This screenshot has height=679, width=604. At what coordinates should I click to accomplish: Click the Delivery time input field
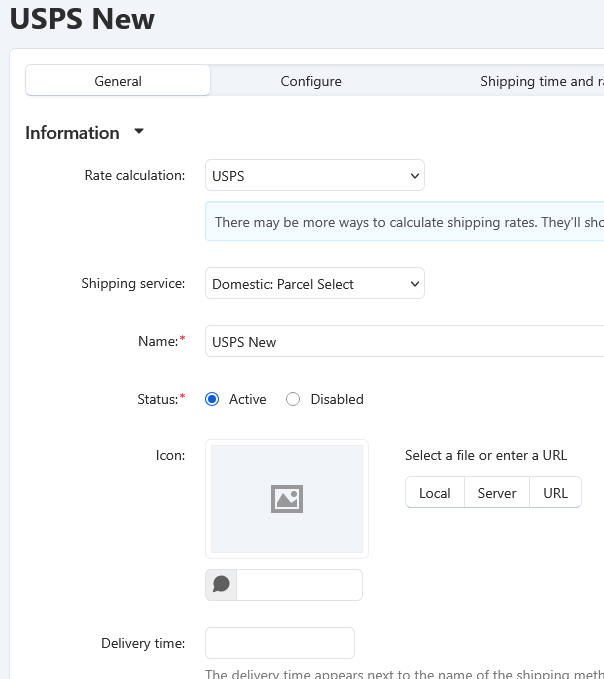279,643
